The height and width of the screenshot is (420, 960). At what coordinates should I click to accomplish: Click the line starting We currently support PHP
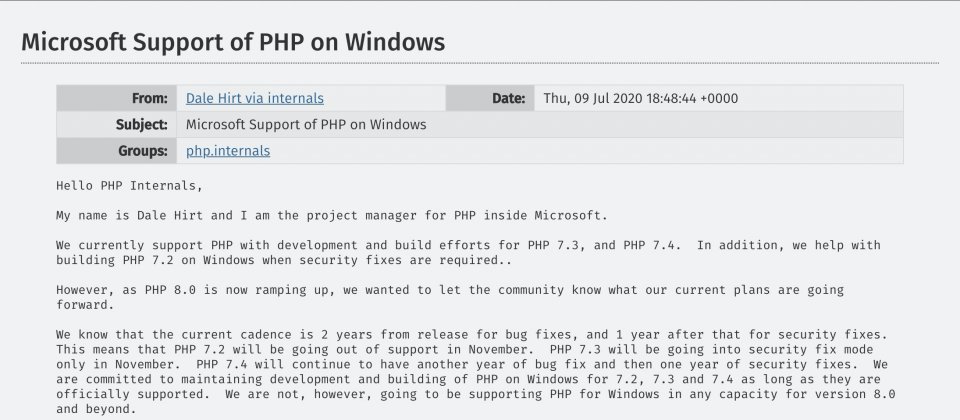tap(468, 245)
